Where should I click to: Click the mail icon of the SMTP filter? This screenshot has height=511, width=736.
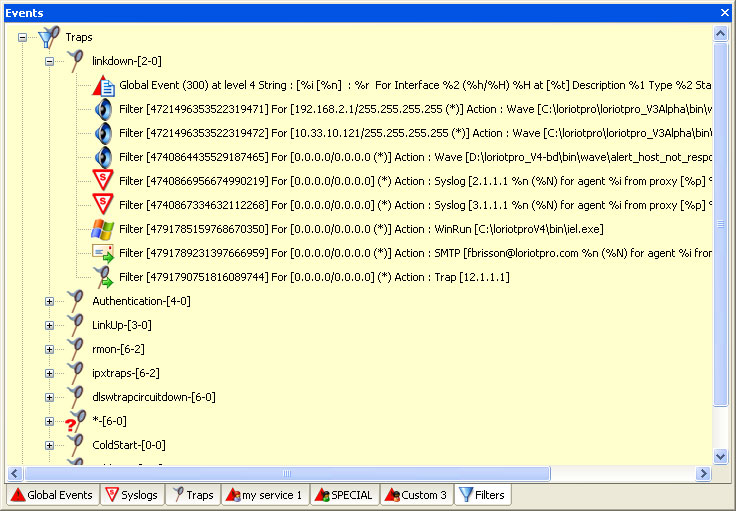pos(103,253)
